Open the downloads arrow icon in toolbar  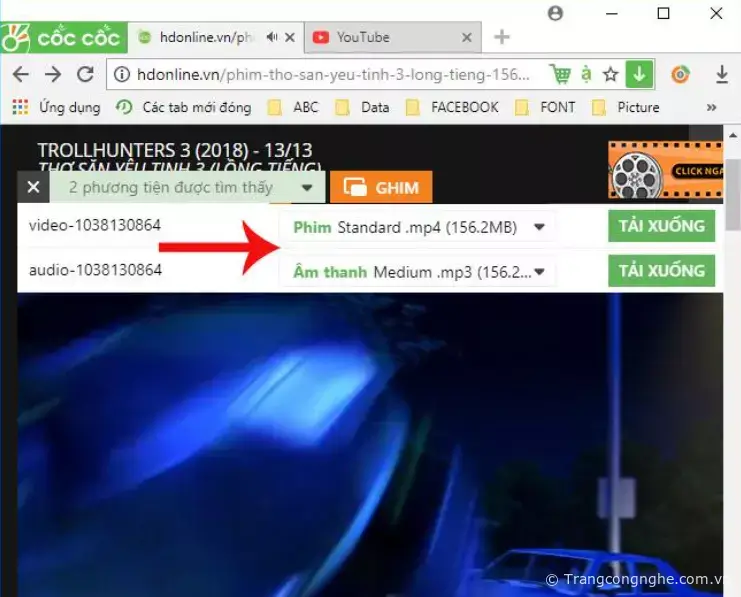pos(722,75)
